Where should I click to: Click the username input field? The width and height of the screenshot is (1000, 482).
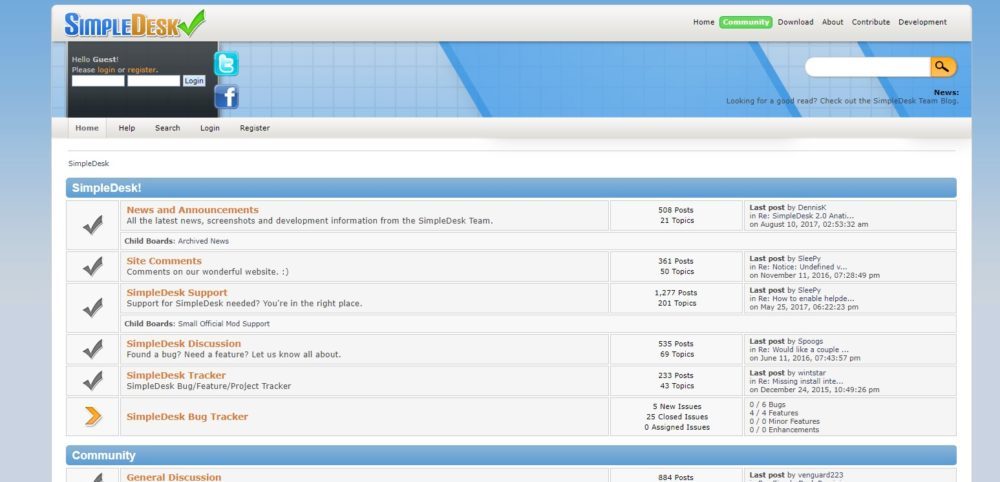click(98, 81)
